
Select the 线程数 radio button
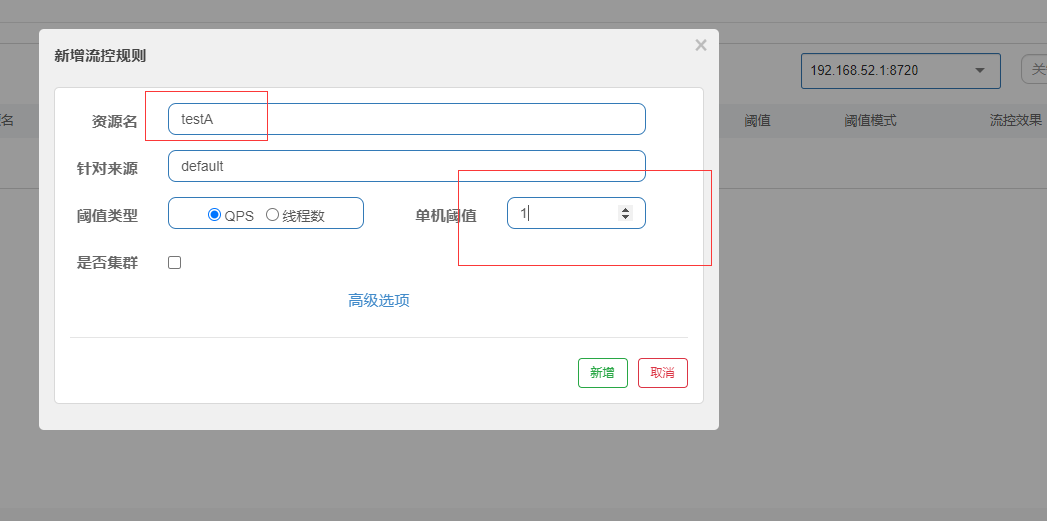click(272, 214)
